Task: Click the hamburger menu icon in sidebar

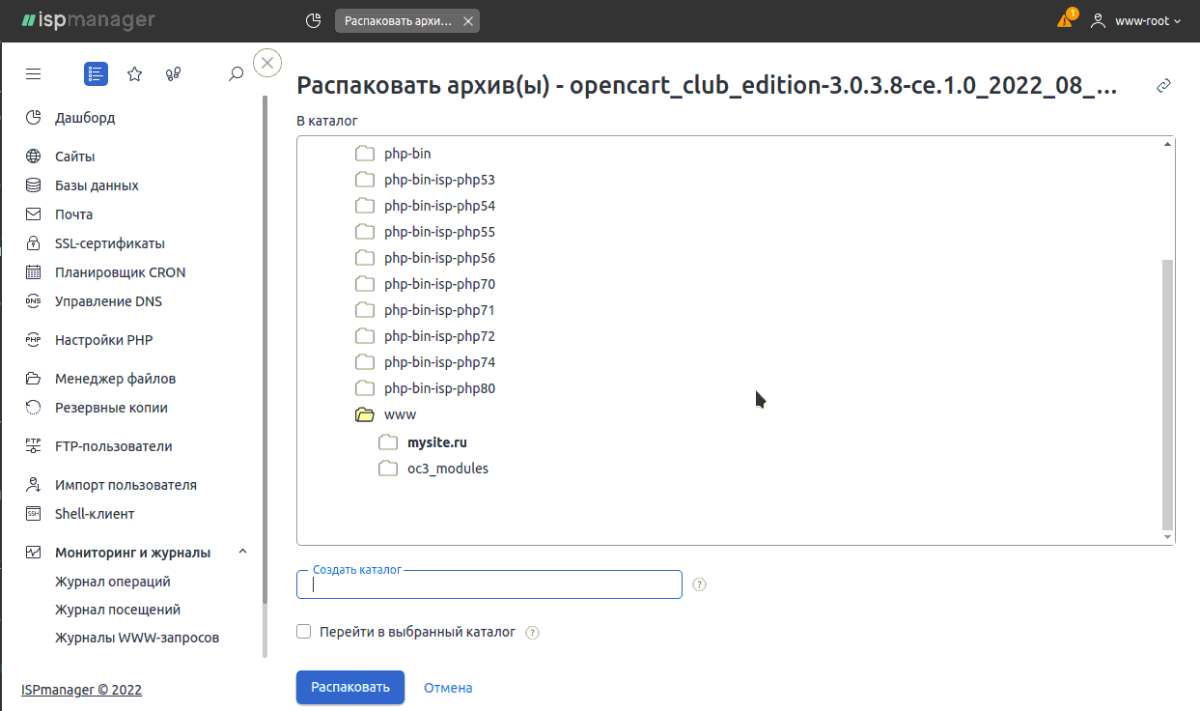Action: [34, 74]
